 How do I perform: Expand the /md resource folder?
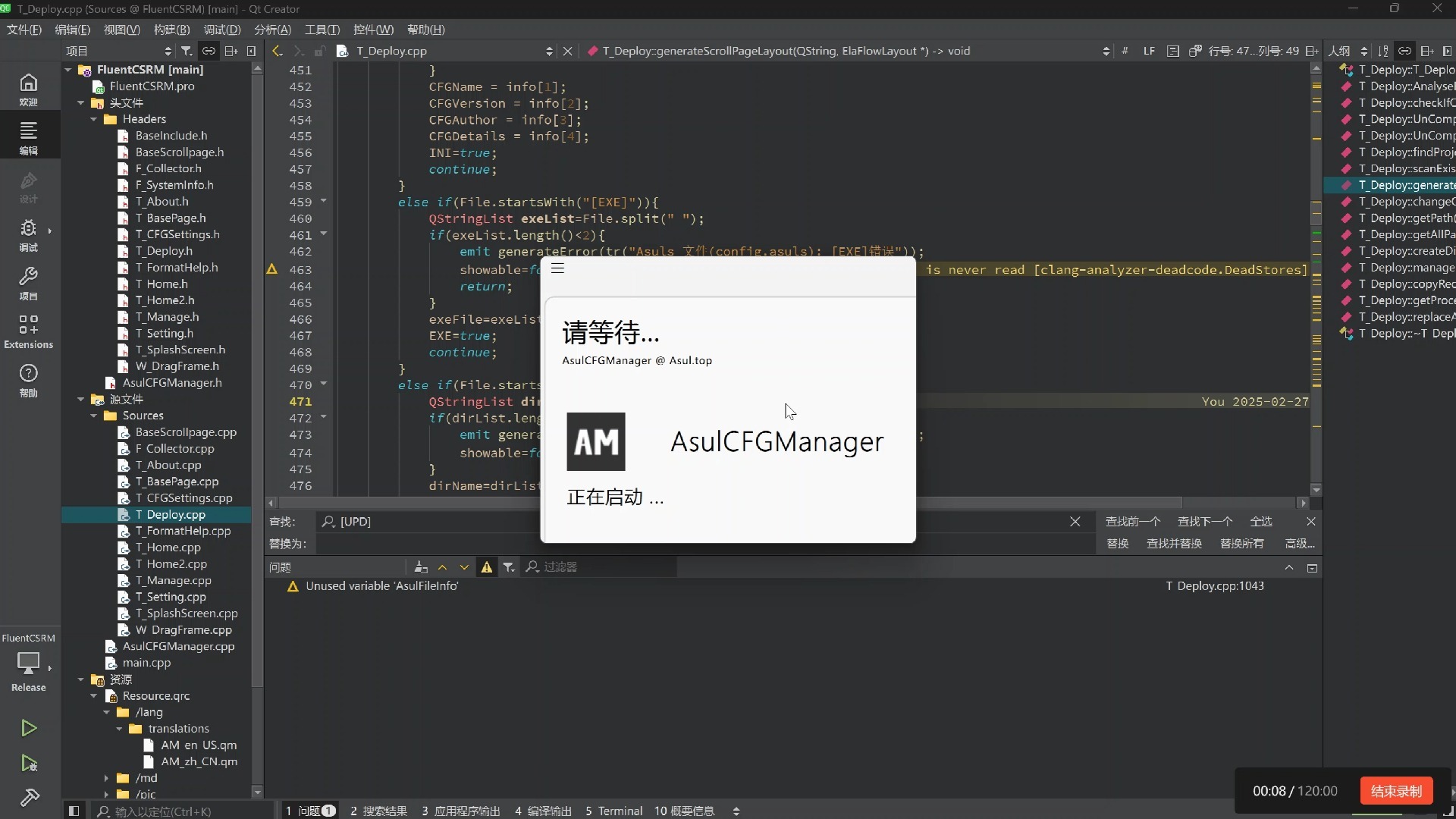[106, 778]
